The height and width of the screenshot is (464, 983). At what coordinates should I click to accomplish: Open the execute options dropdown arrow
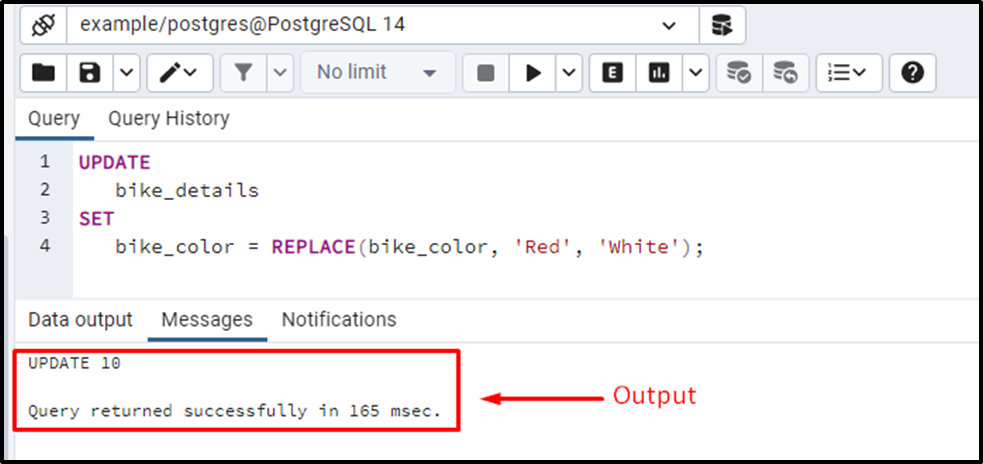pyautogui.click(x=569, y=73)
